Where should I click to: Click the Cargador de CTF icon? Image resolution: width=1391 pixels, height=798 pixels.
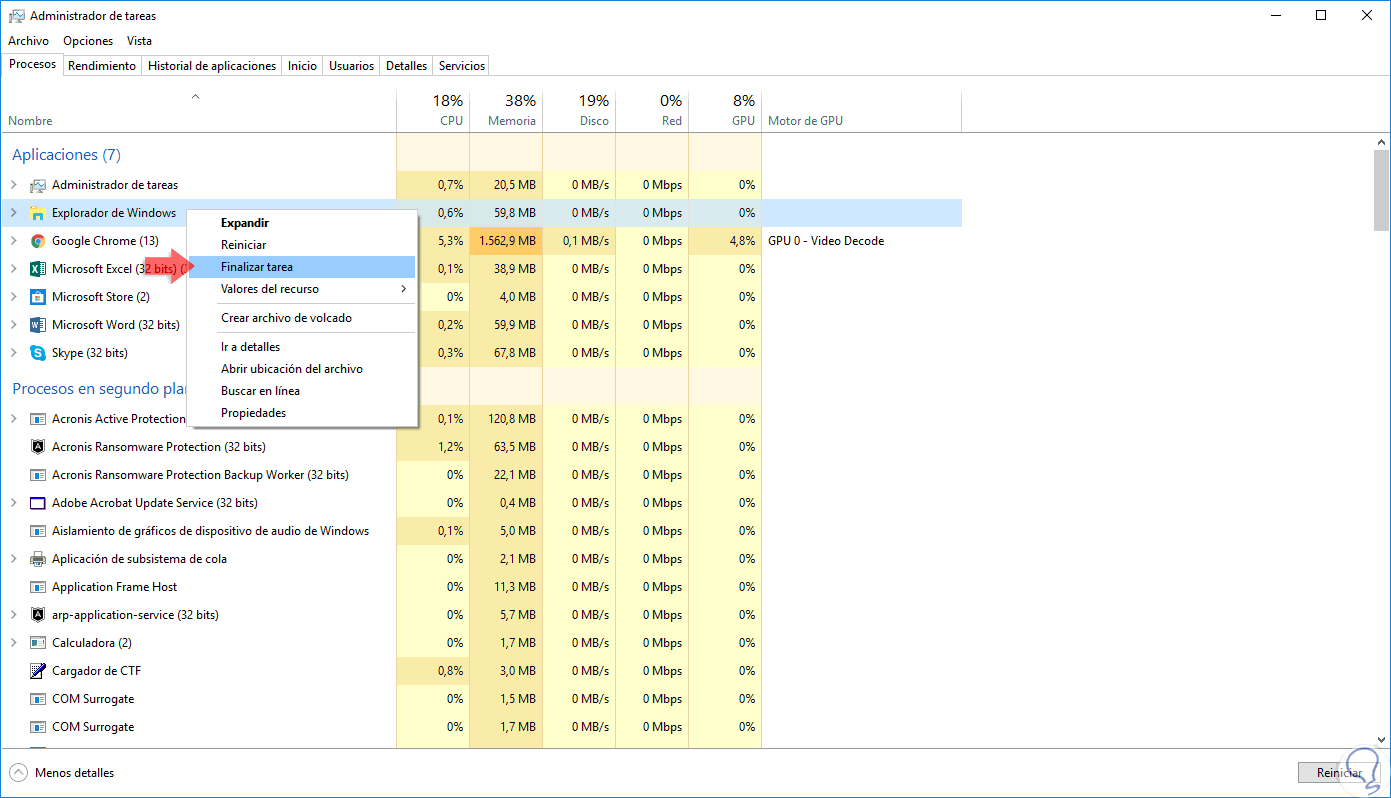(38, 671)
